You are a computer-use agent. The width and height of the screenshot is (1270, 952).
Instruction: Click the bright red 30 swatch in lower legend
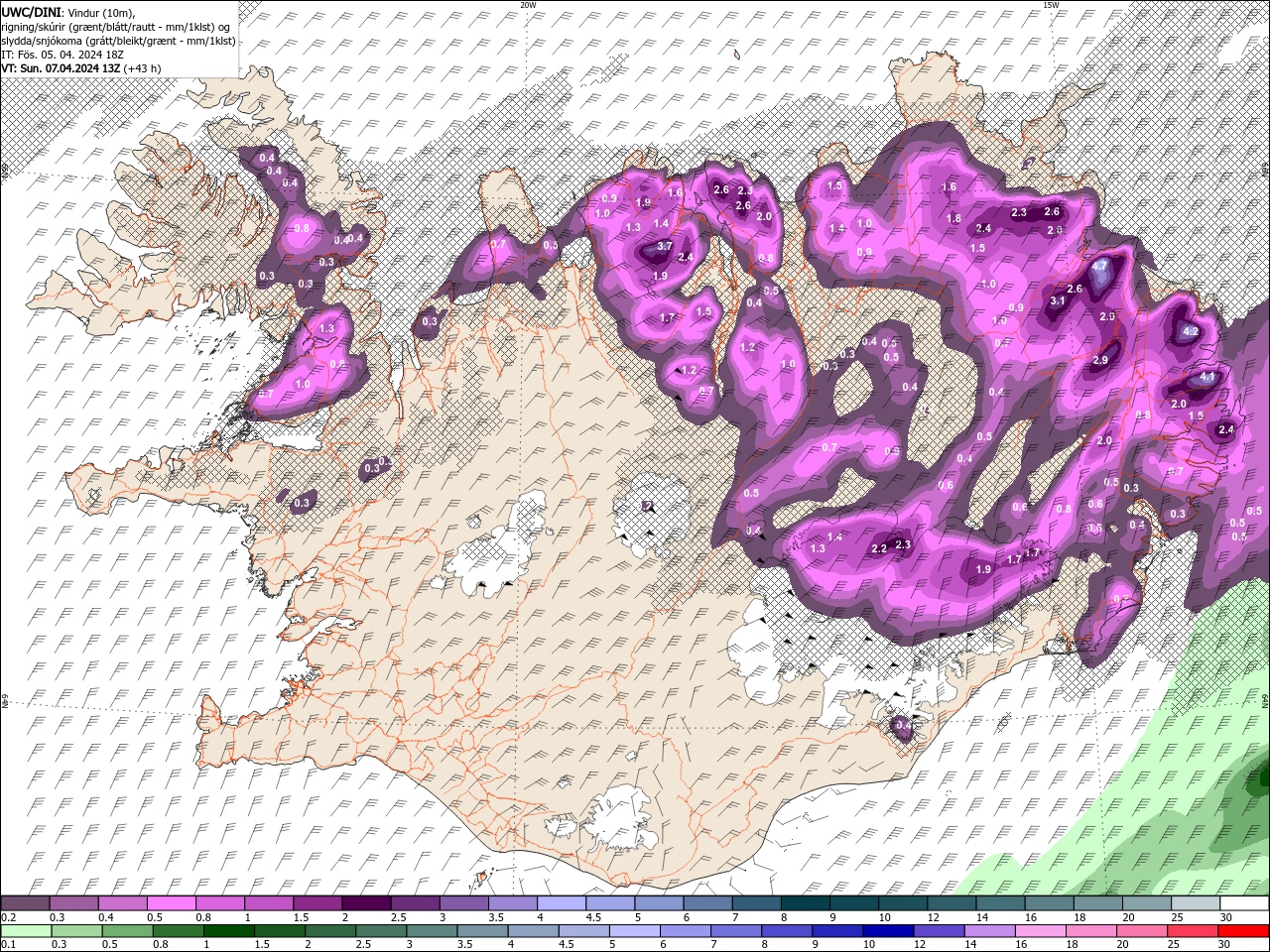click(1244, 931)
